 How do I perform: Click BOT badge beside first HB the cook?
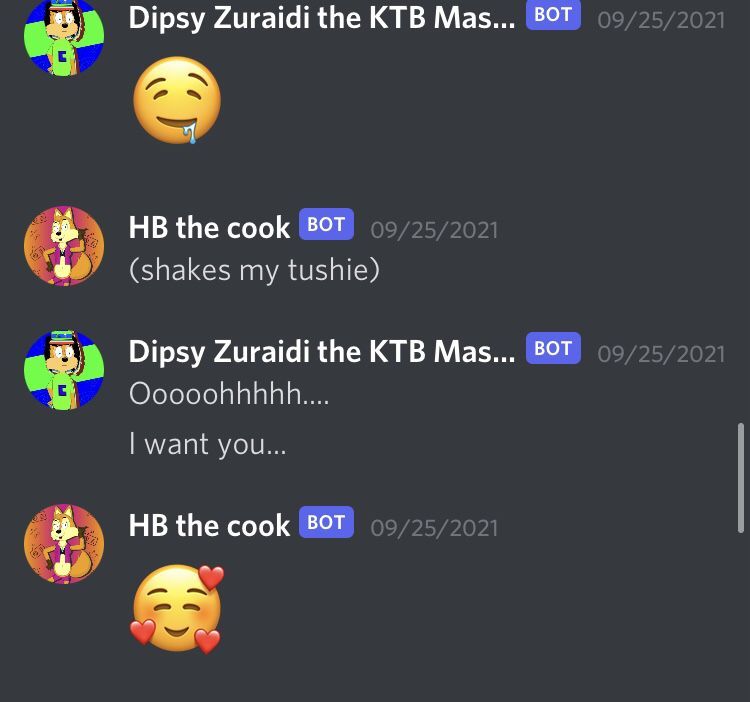326,224
